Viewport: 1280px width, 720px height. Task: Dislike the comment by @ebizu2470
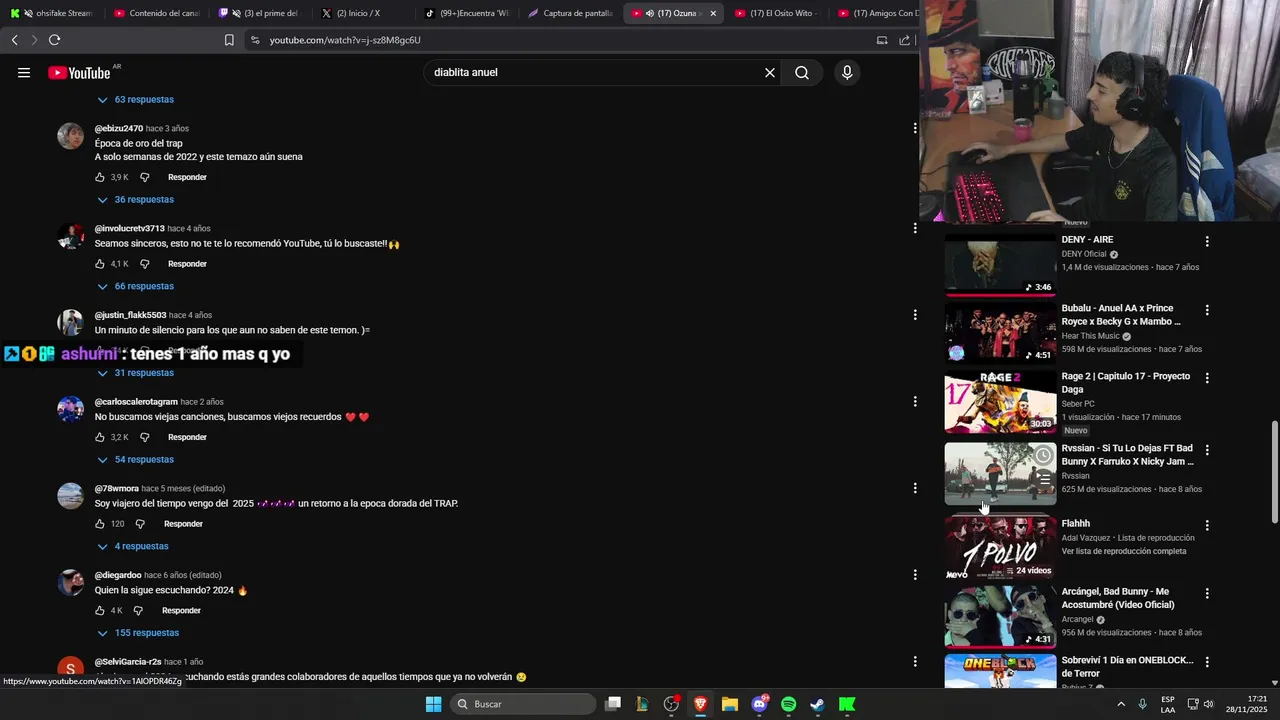tap(144, 177)
